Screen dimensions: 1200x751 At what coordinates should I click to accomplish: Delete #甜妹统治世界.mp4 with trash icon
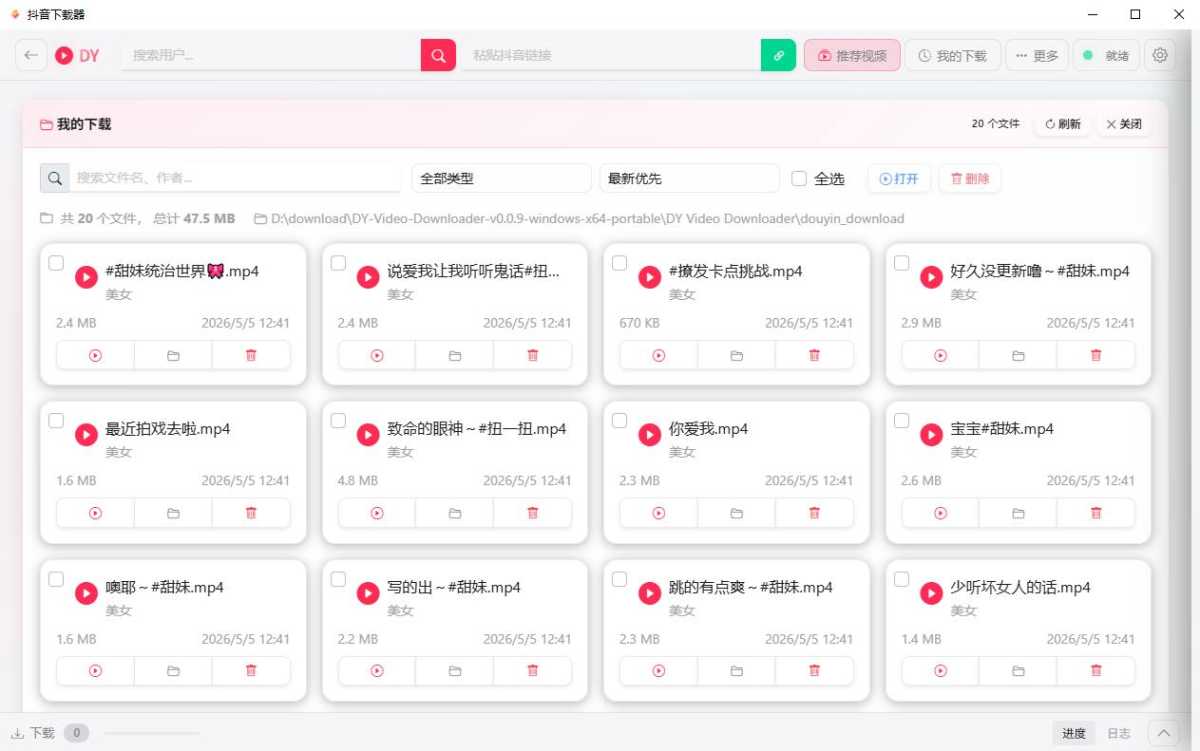(x=251, y=355)
